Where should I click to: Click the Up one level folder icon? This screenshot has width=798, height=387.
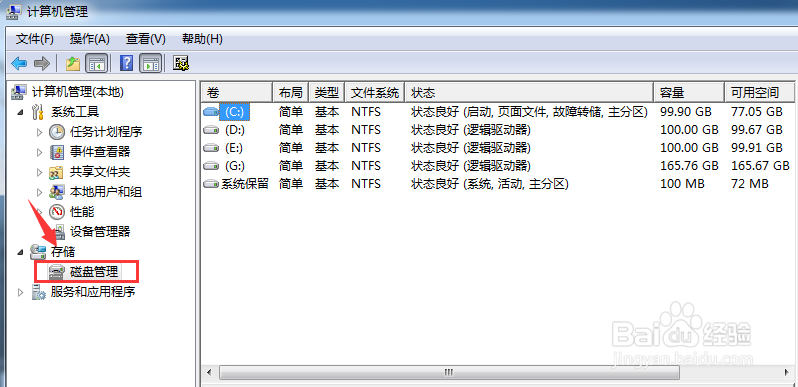(x=73, y=64)
